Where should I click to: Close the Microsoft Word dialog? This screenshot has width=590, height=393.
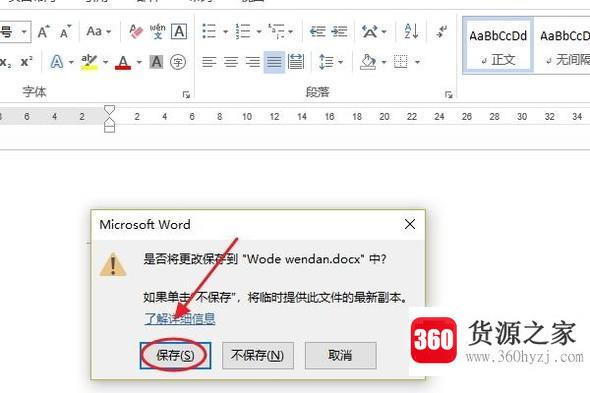point(410,224)
